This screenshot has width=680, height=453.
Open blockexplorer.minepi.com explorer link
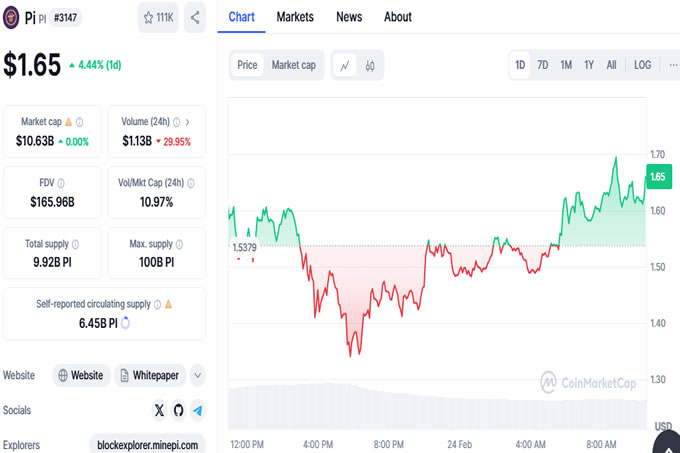(x=147, y=444)
